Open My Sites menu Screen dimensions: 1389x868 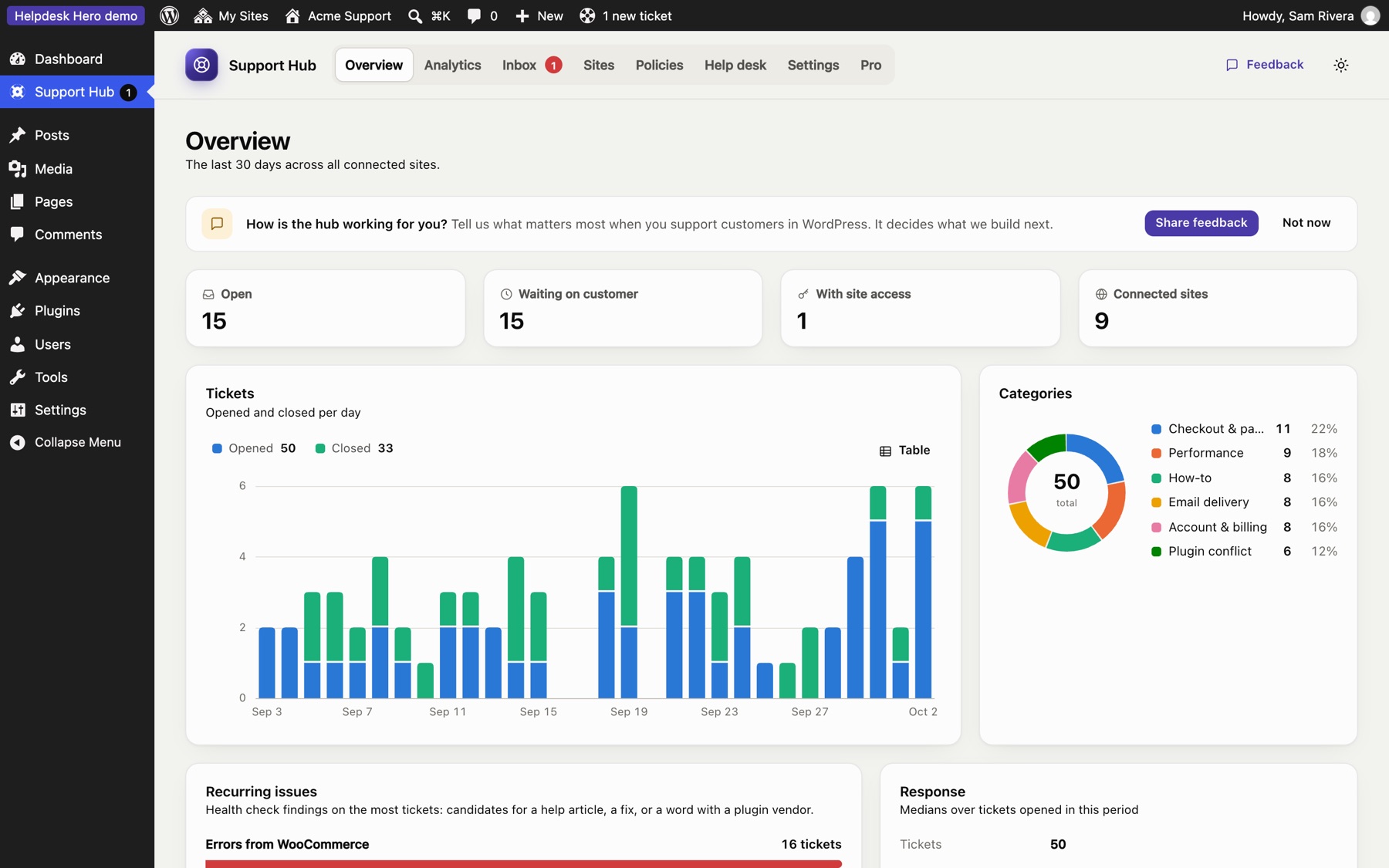pos(231,15)
